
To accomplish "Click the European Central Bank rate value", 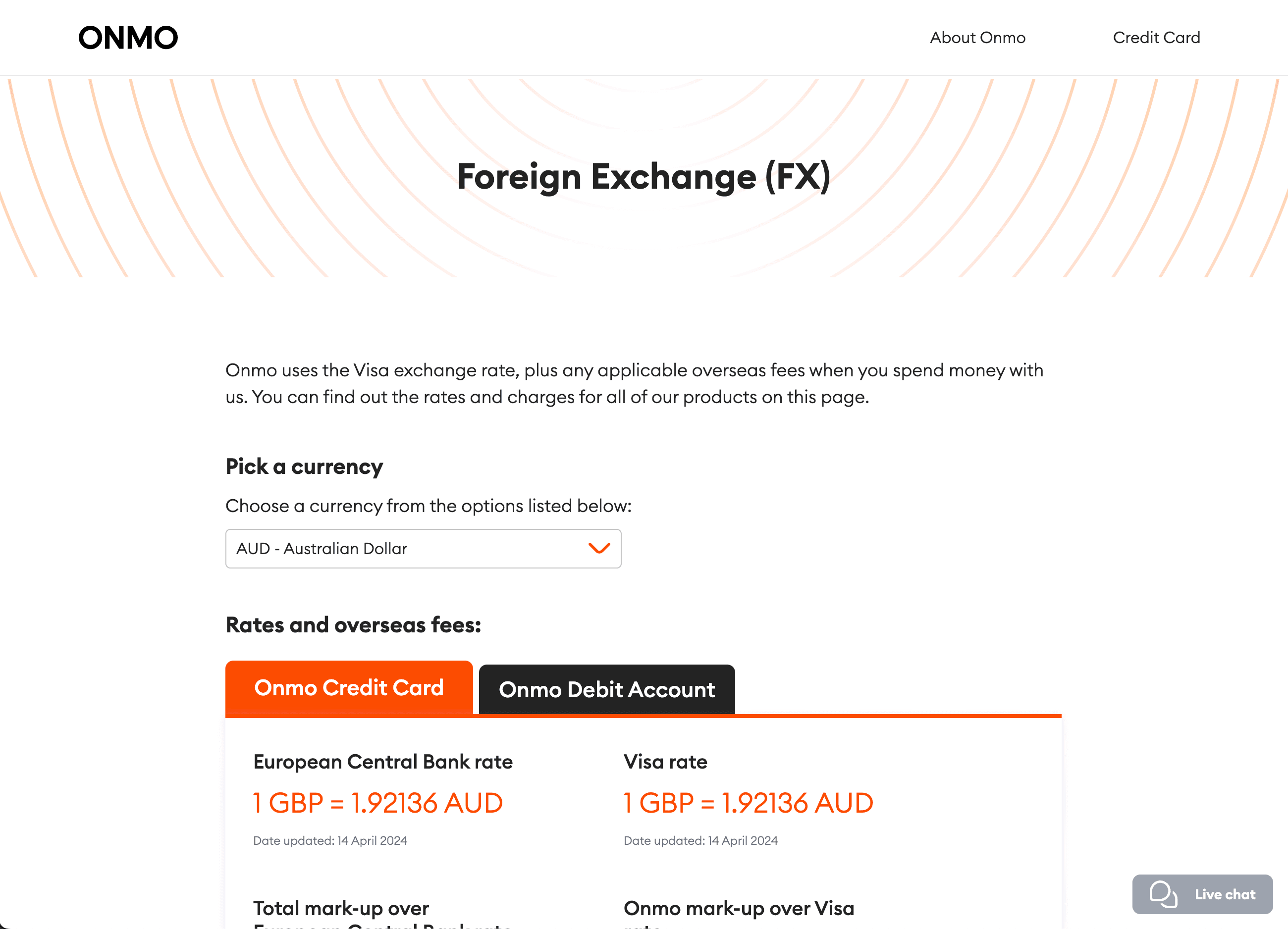I will tap(377, 802).
